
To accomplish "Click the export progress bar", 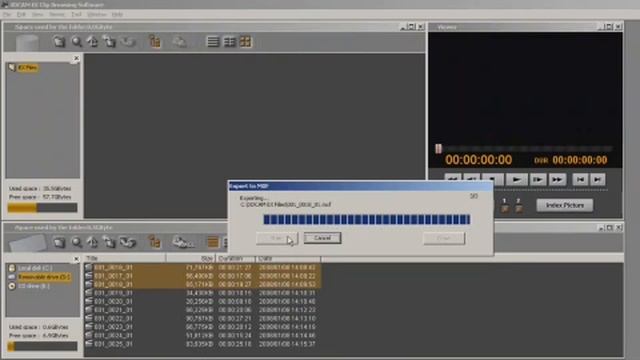I will 367,219.
